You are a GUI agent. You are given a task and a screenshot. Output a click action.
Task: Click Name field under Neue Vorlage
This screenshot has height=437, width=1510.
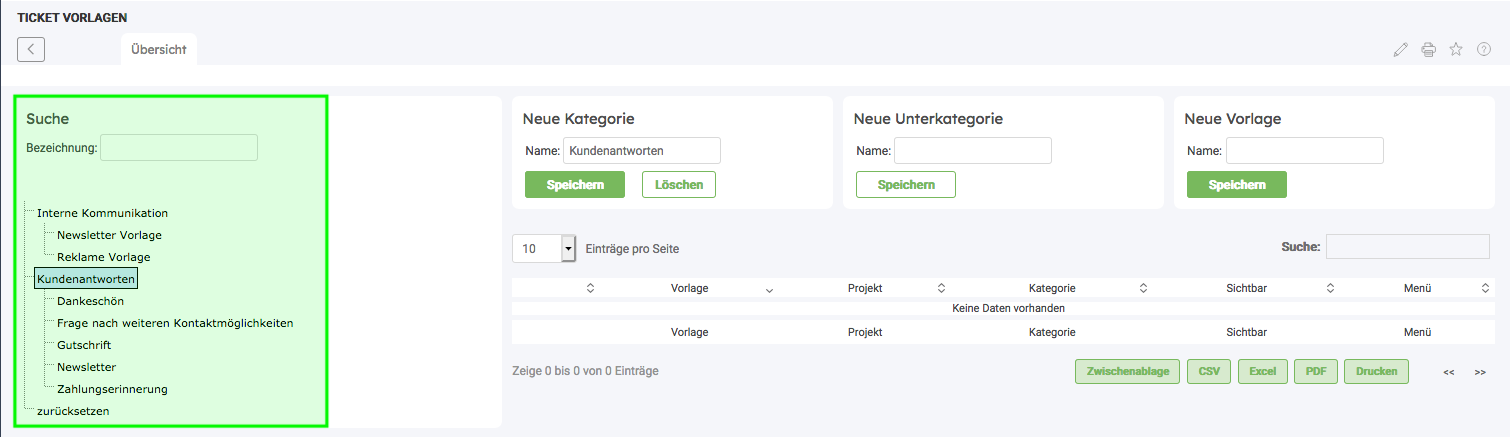tap(1304, 151)
